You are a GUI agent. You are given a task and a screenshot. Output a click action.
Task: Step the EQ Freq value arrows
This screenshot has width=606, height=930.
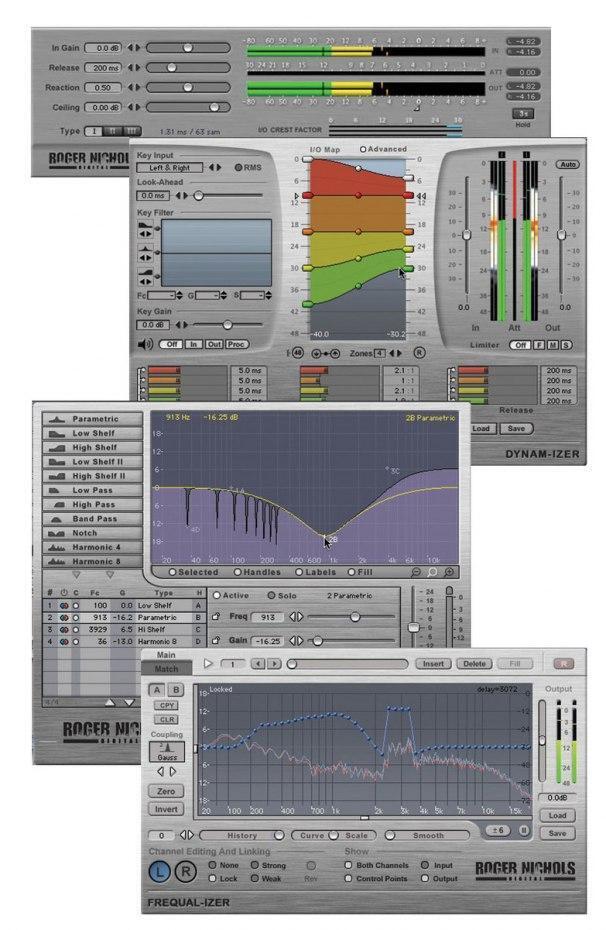click(x=296, y=617)
